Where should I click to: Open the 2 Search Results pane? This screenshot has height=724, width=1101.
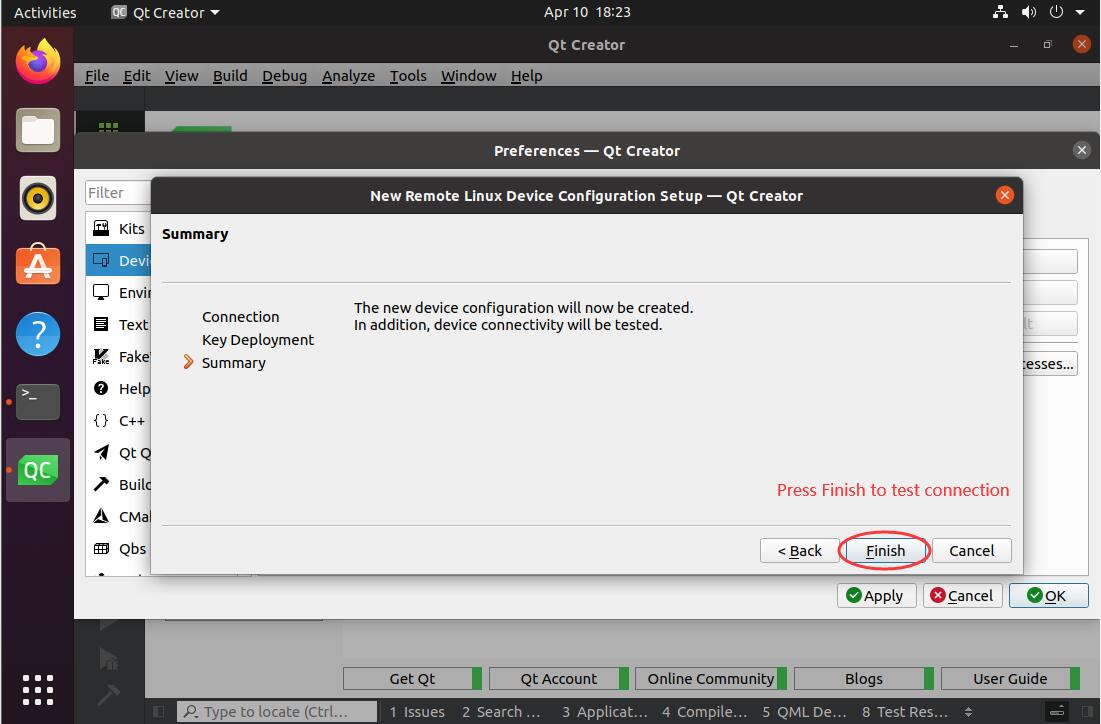[x=501, y=711]
